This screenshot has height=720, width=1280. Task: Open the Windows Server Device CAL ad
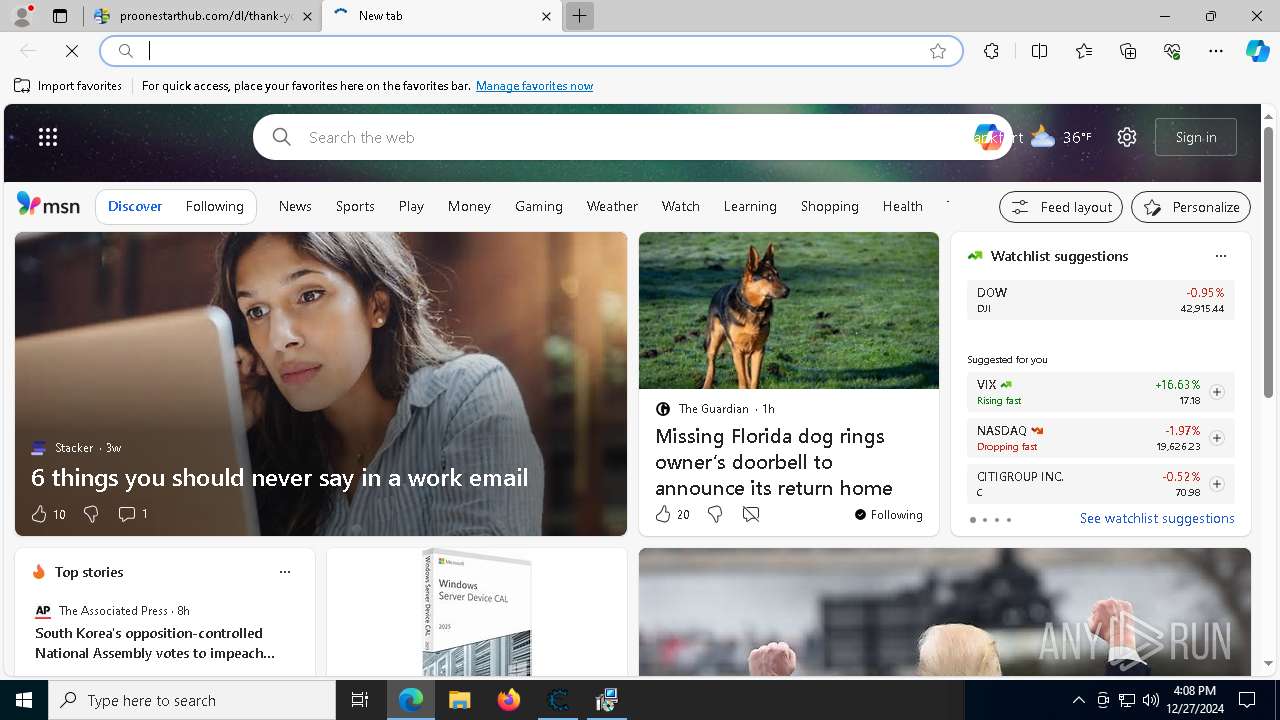pyautogui.click(x=477, y=612)
